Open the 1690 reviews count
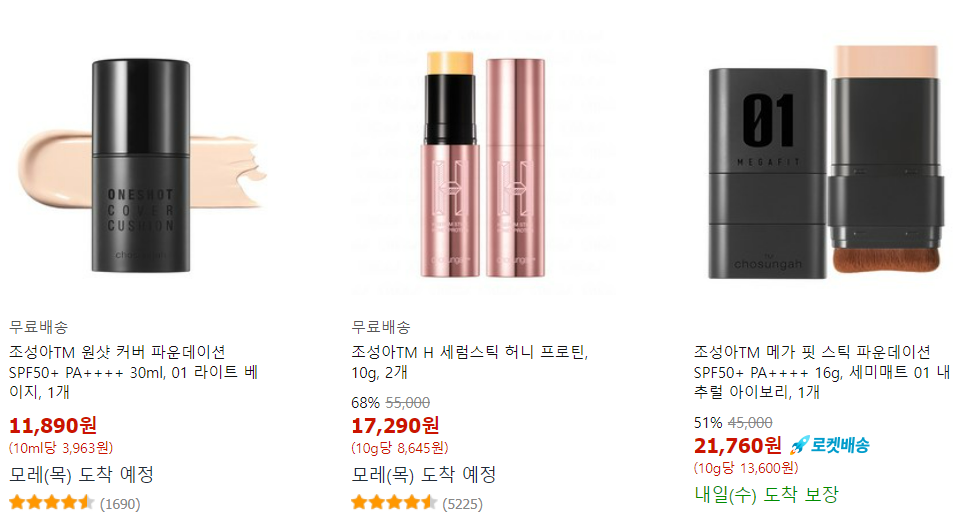Viewport: 963px width, 514px height. click(120, 504)
